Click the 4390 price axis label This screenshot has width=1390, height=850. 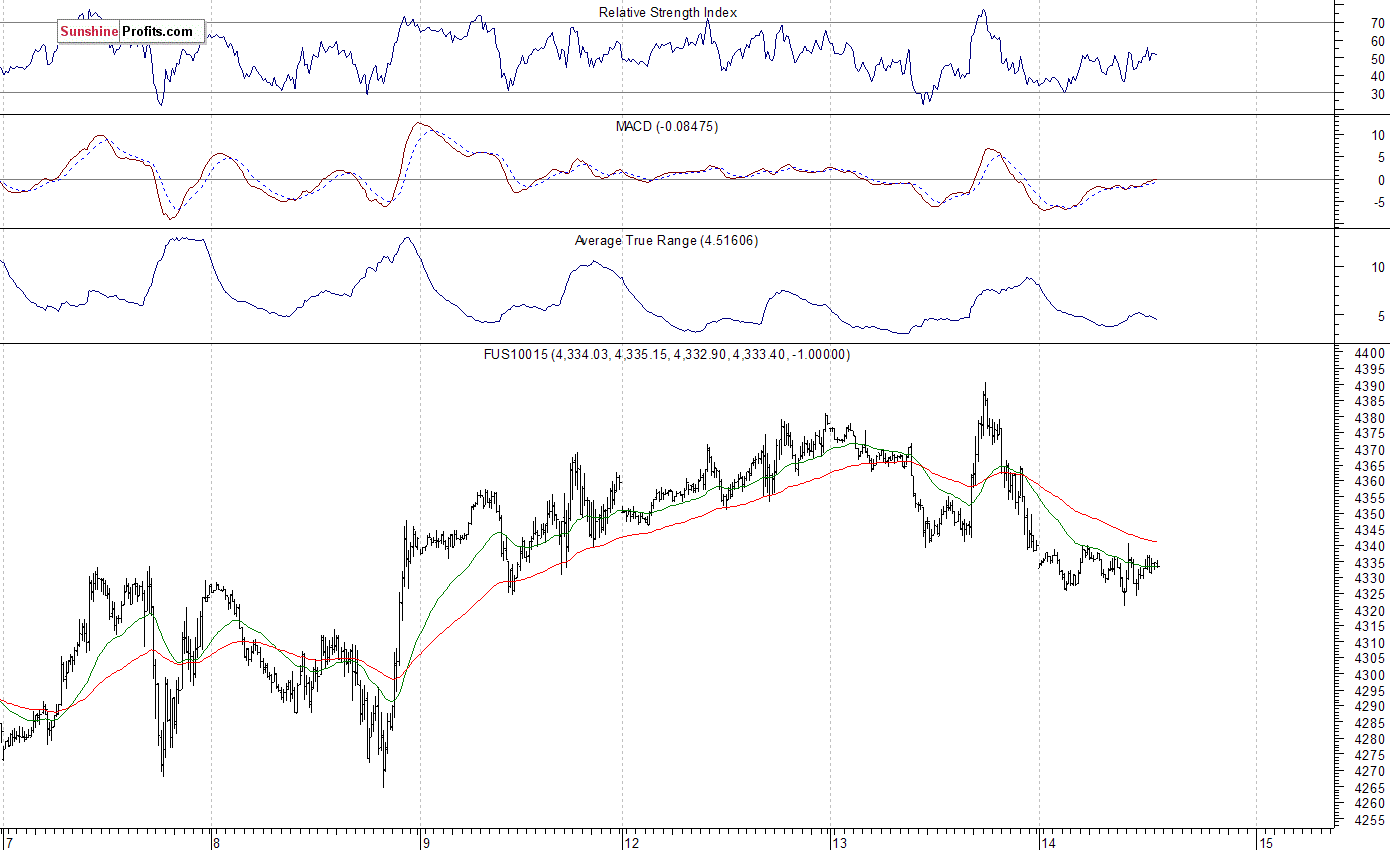click(x=1372, y=386)
